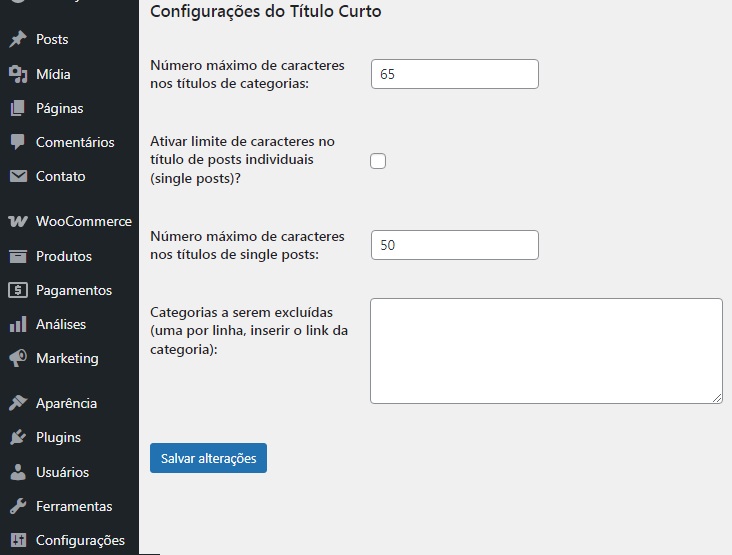Enable single posts title character limit checkbox

(x=378, y=161)
